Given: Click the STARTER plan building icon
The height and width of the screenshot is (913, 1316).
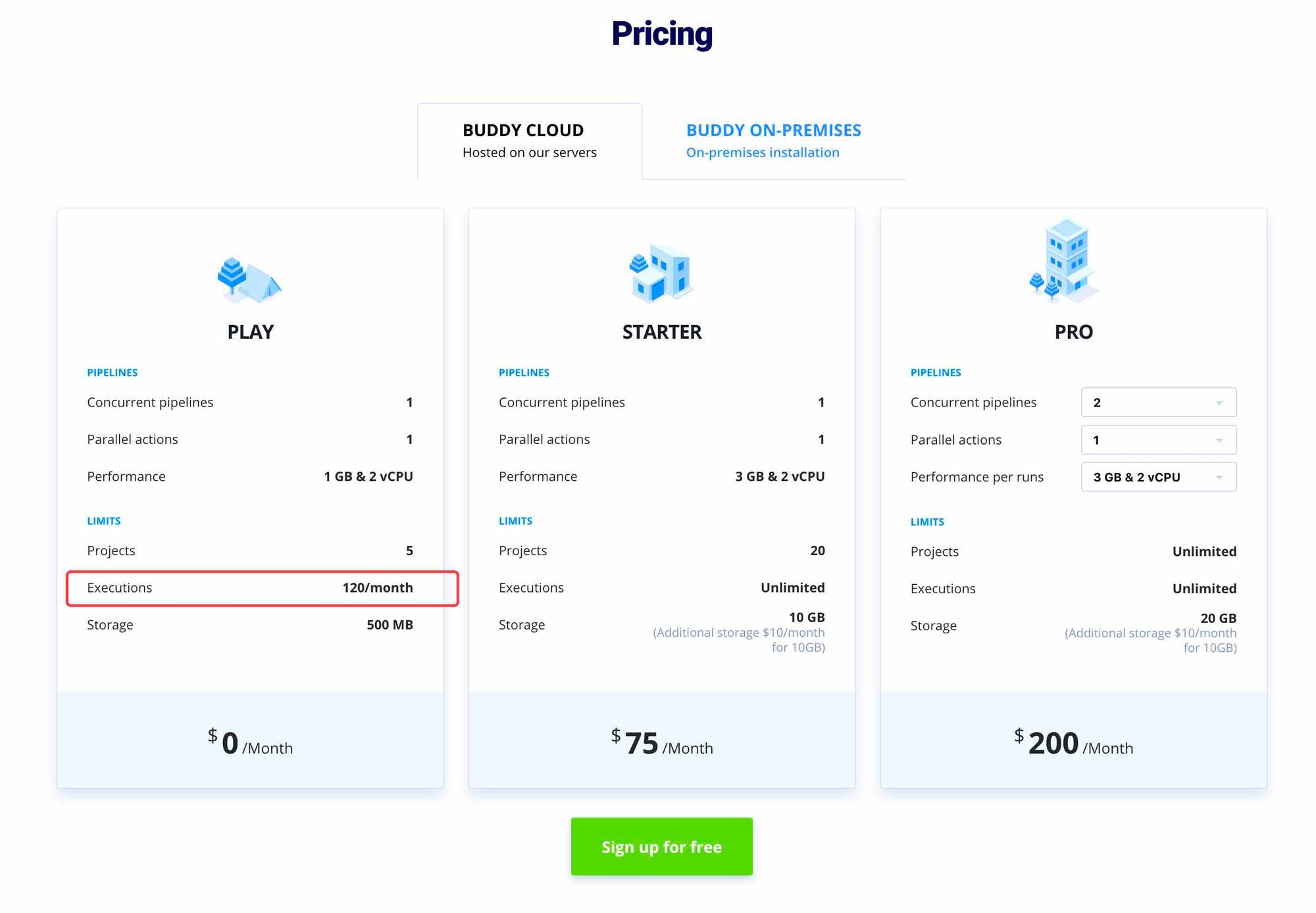Looking at the screenshot, I should pyautogui.click(x=661, y=274).
